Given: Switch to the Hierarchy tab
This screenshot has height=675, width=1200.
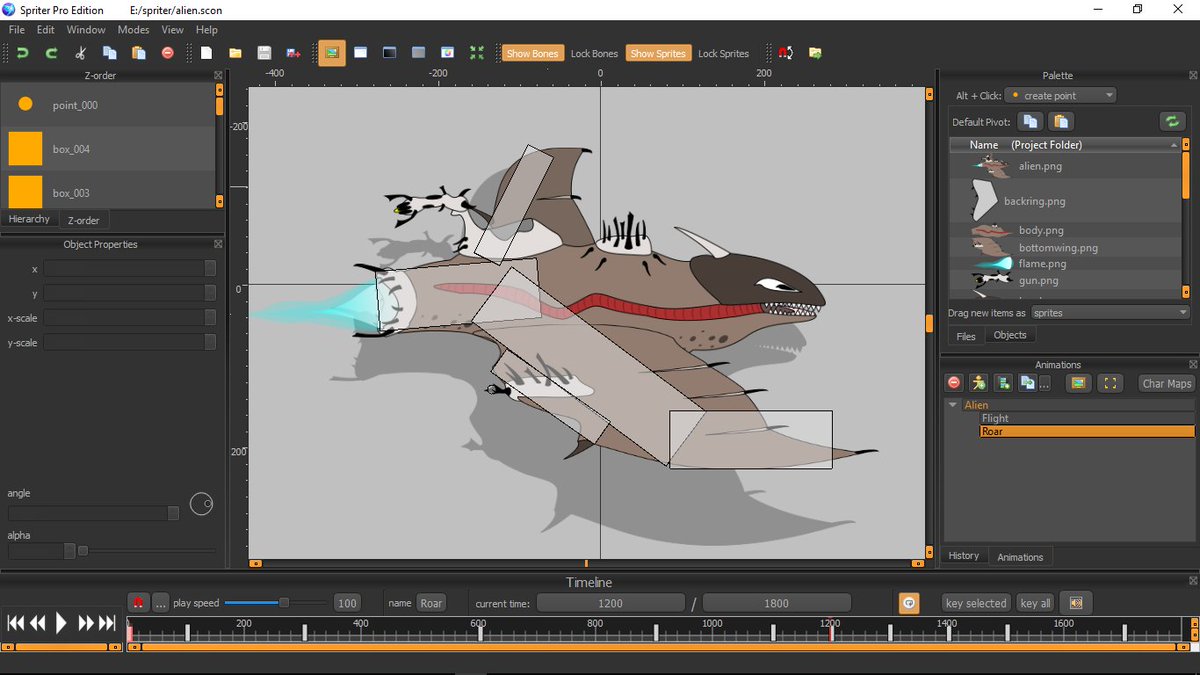Looking at the screenshot, I should (x=30, y=219).
